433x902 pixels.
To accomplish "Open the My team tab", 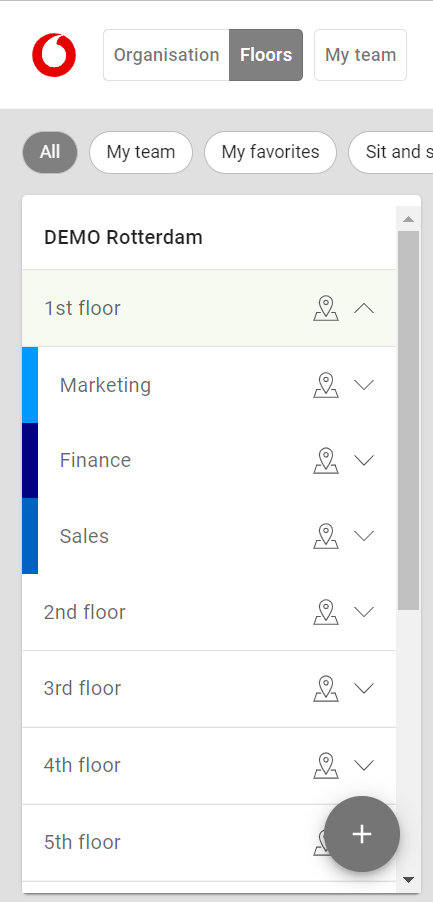I will tap(361, 55).
